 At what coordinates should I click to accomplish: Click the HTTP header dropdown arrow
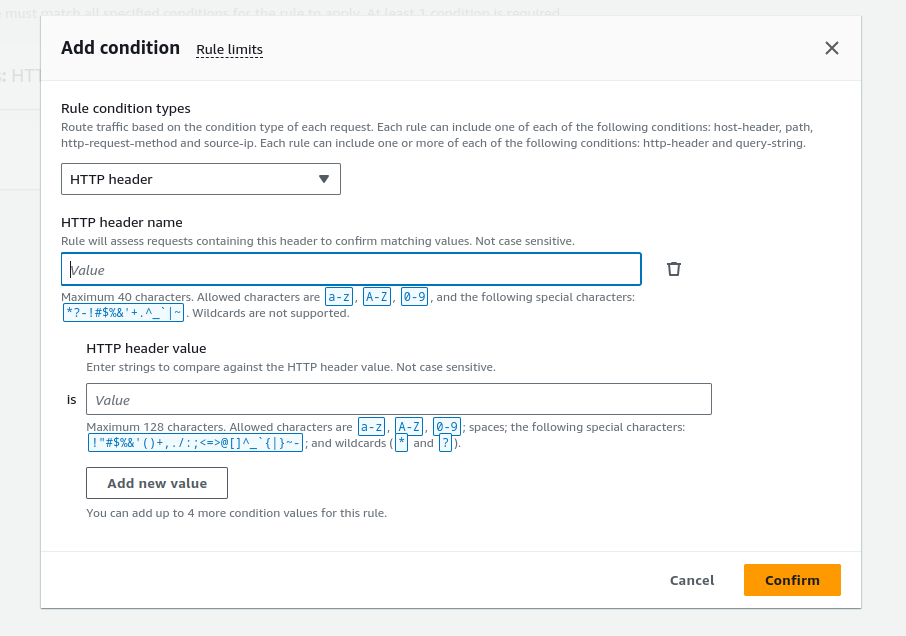click(x=323, y=179)
